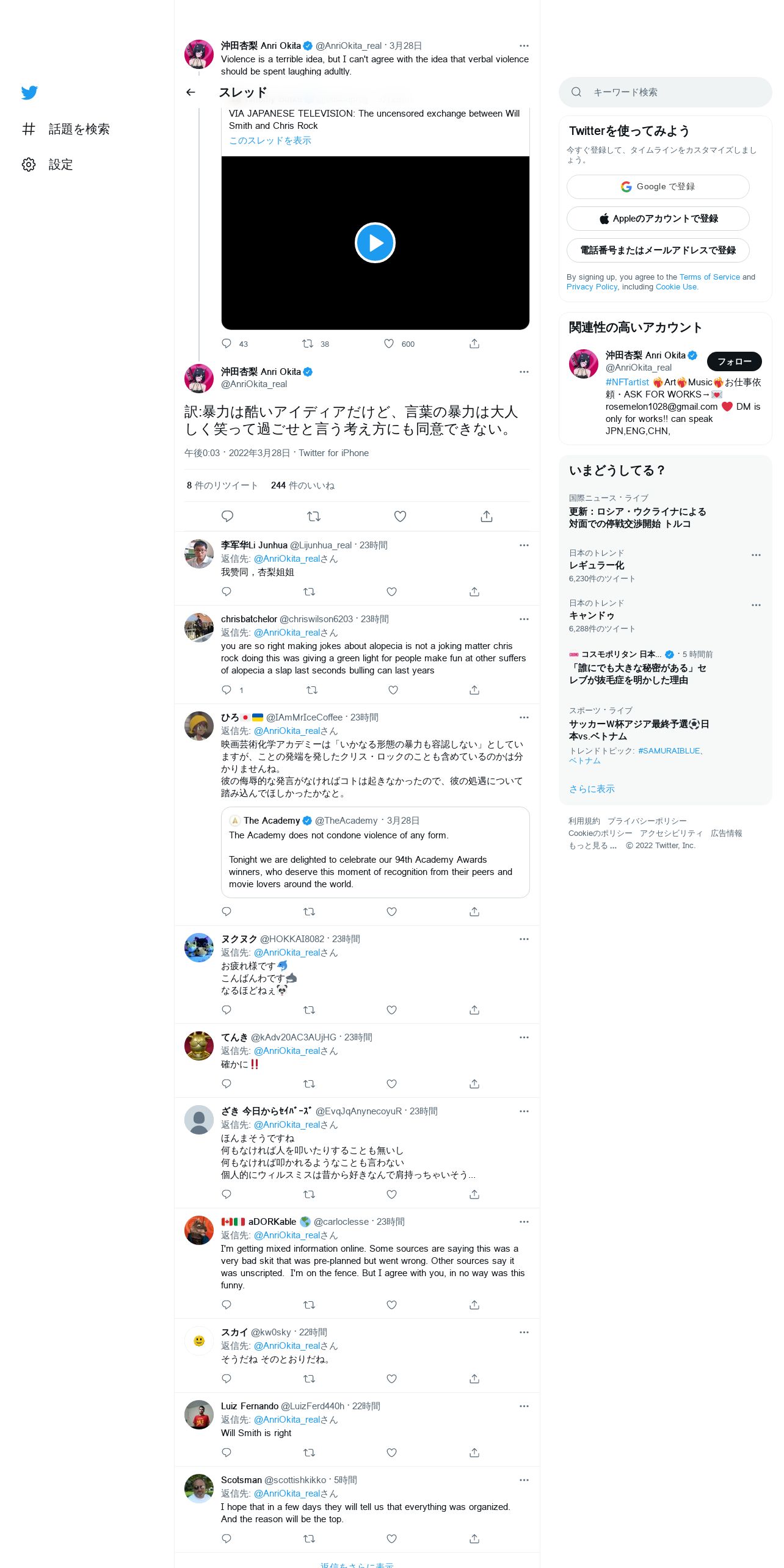Image resolution: width=784 pixels, height=1568 pixels.
Task: Click Google で登録 button
Action: coord(658,187)
